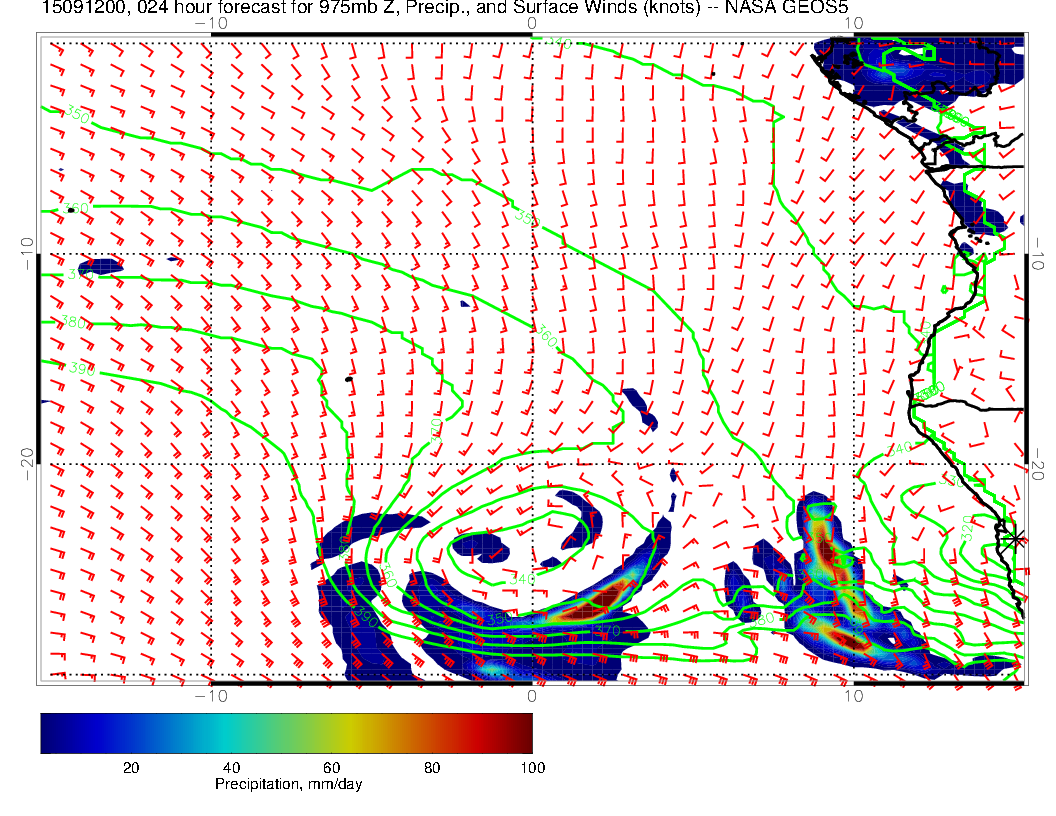1056x816 pixels.
Task: Click the "60" tick label under the colorbar
Action: [331, 767]
